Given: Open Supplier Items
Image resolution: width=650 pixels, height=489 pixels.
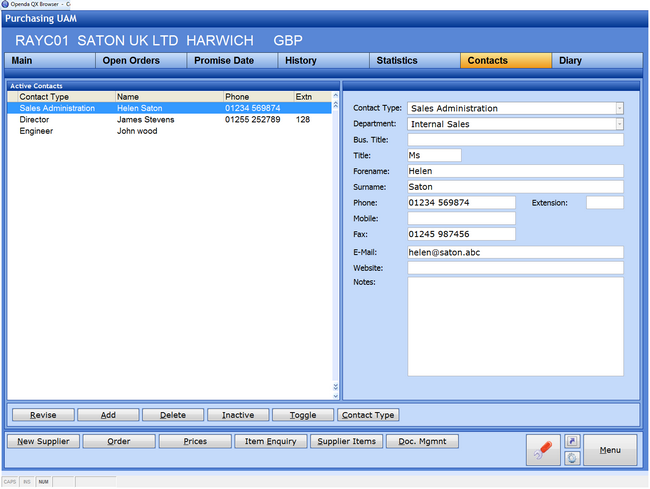Looking at the screenshot, I should (x=347, y=441).
